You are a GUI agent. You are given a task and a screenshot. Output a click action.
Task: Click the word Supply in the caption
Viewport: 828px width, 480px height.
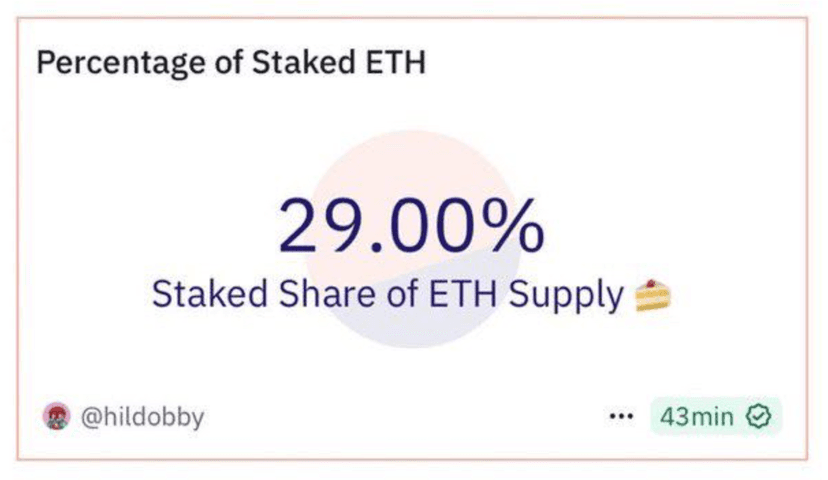pos(566,296)
